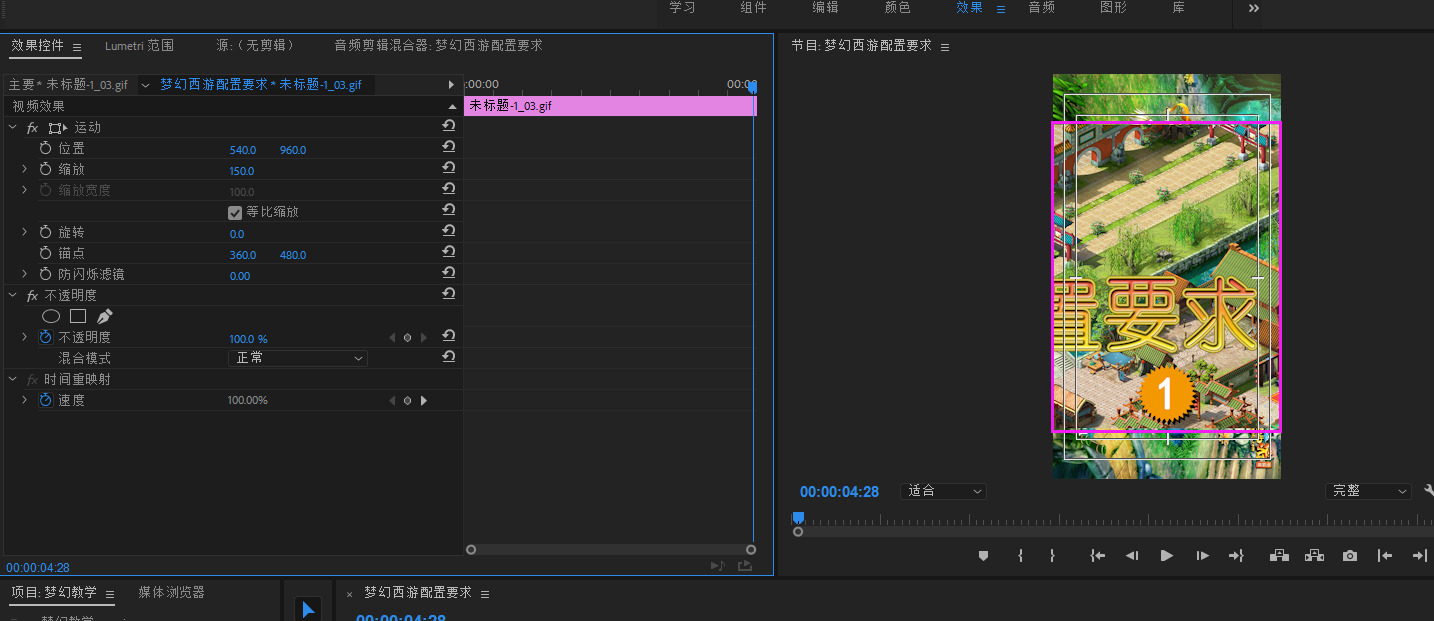Toggle the 等比缩放 checkbox
Screen dimensions: 1434x621
234,211
